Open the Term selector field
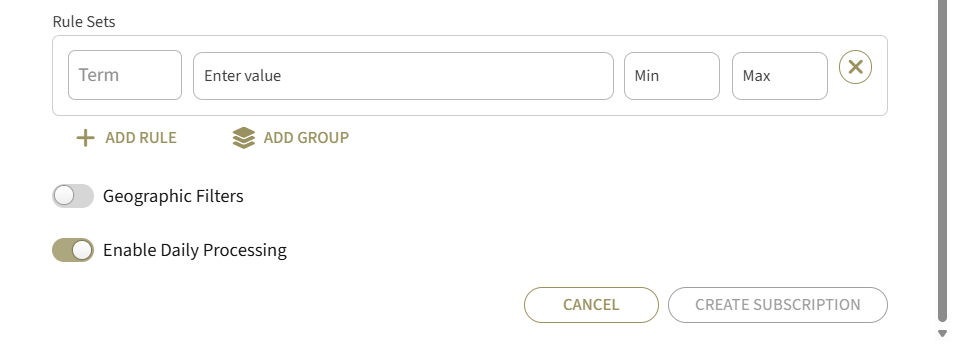Screen dimensions: 954x363 pyautogui.click(x=125, y=75)
